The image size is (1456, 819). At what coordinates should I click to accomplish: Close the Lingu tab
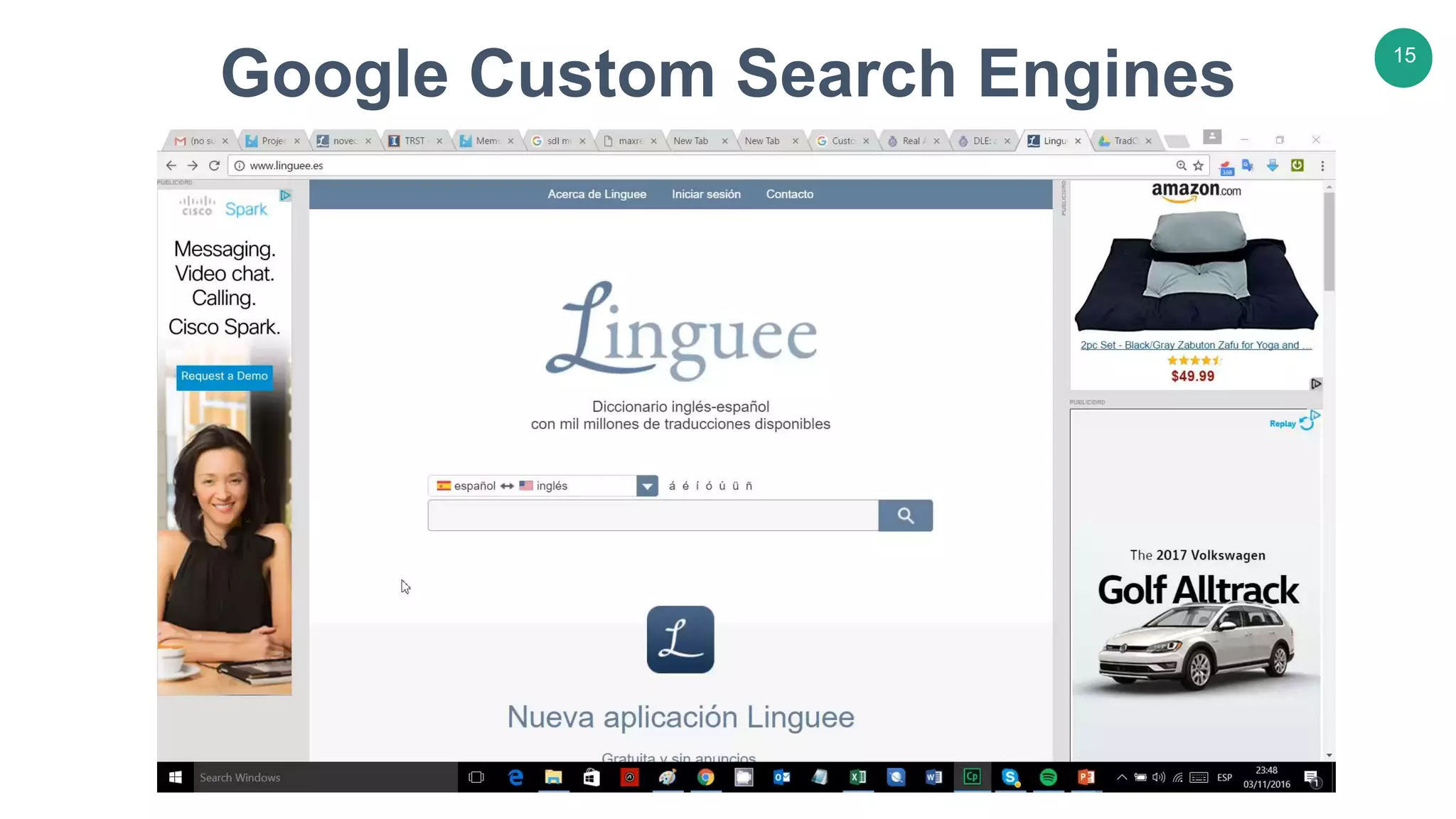coord(1078,141)
